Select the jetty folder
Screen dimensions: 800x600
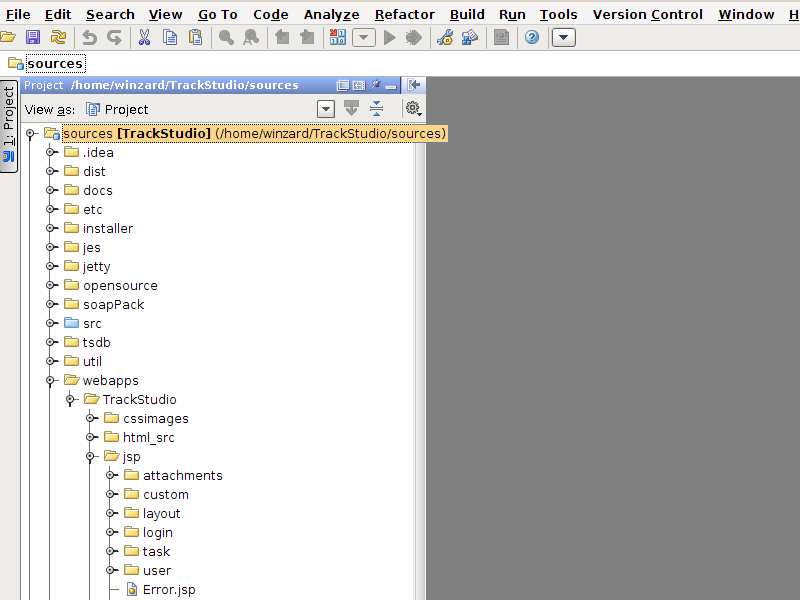pos(96,266)
